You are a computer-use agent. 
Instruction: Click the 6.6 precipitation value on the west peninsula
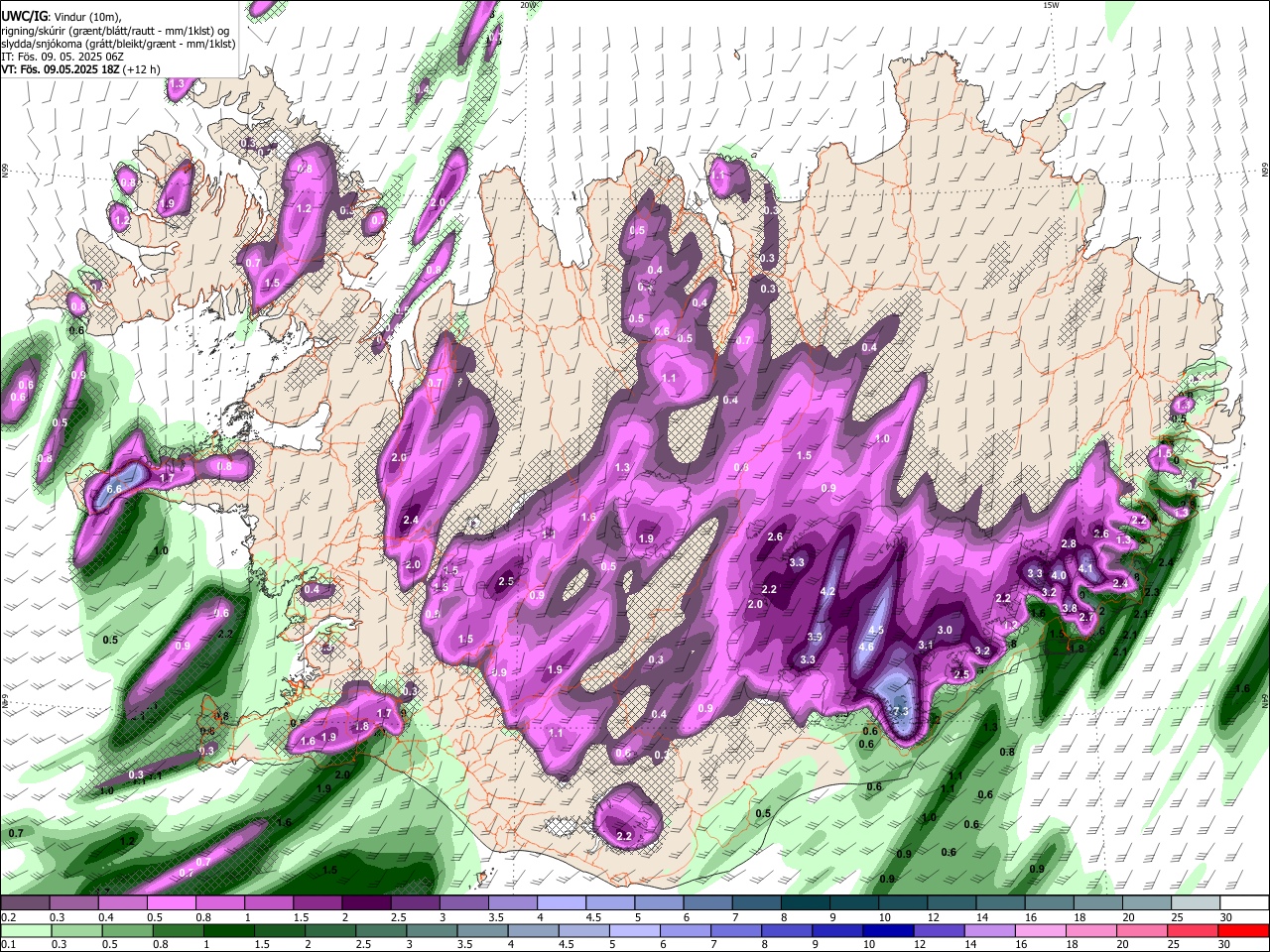click(114, 489)
